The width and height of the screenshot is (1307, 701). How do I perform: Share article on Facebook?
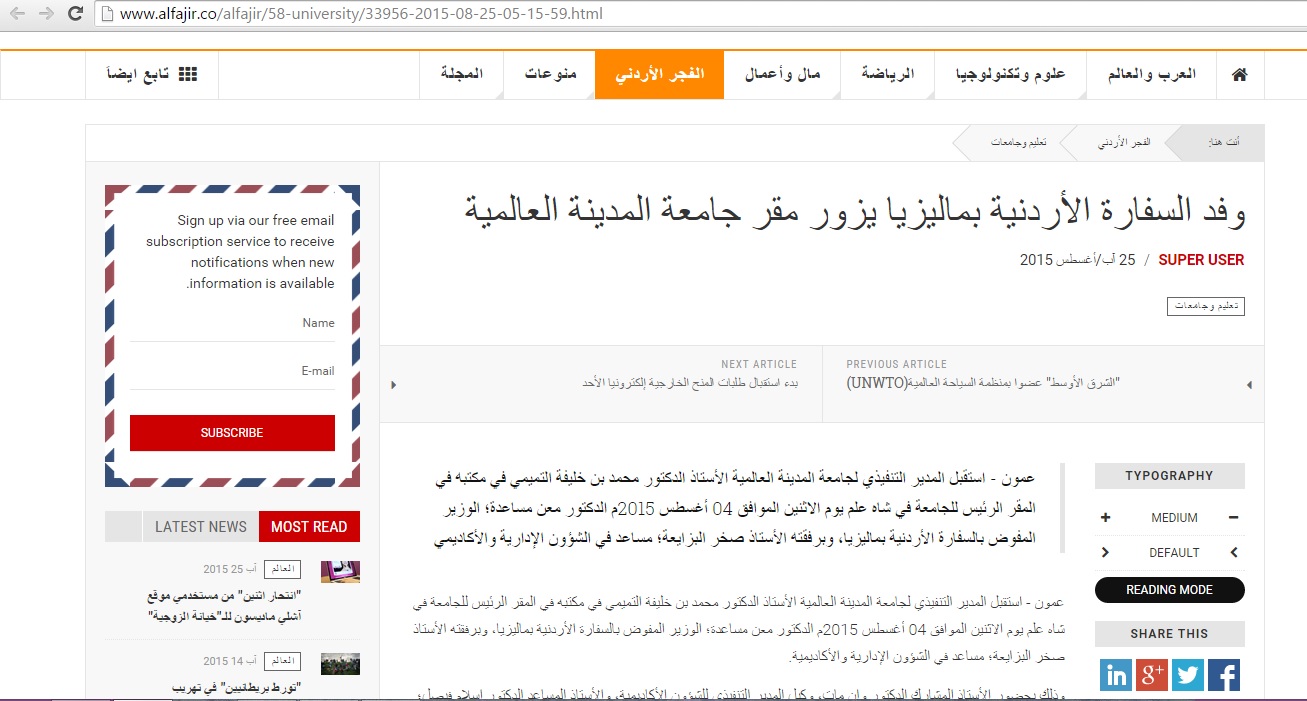coord(1223,675)
